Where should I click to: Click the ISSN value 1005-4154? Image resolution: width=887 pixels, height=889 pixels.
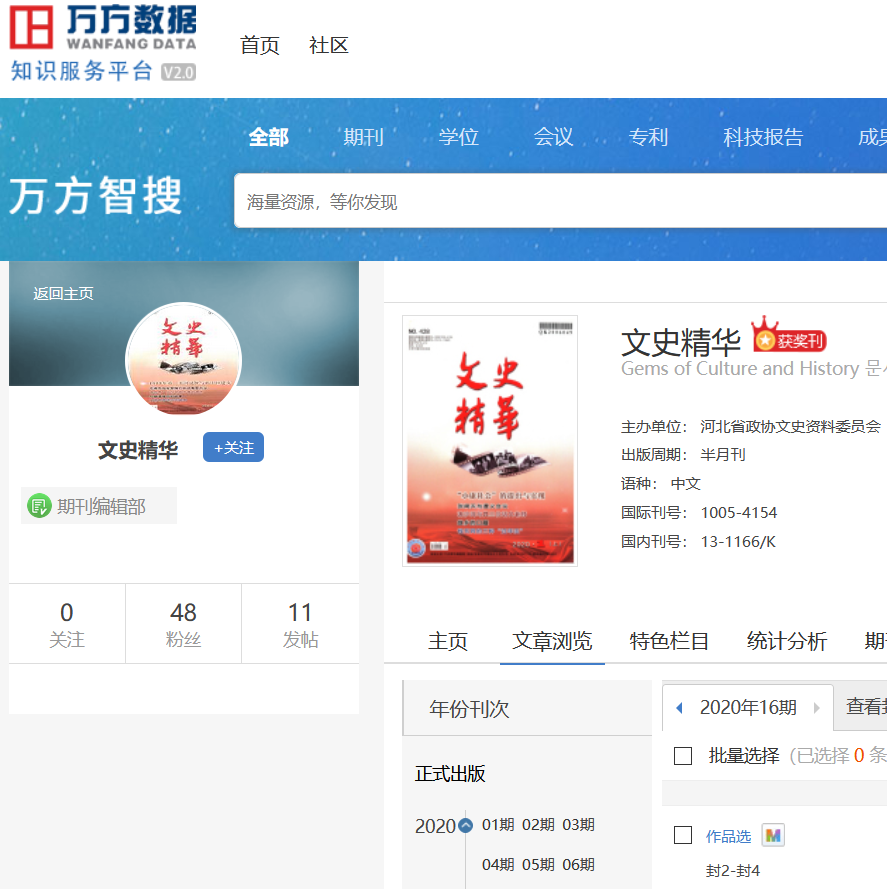[738, 513]
